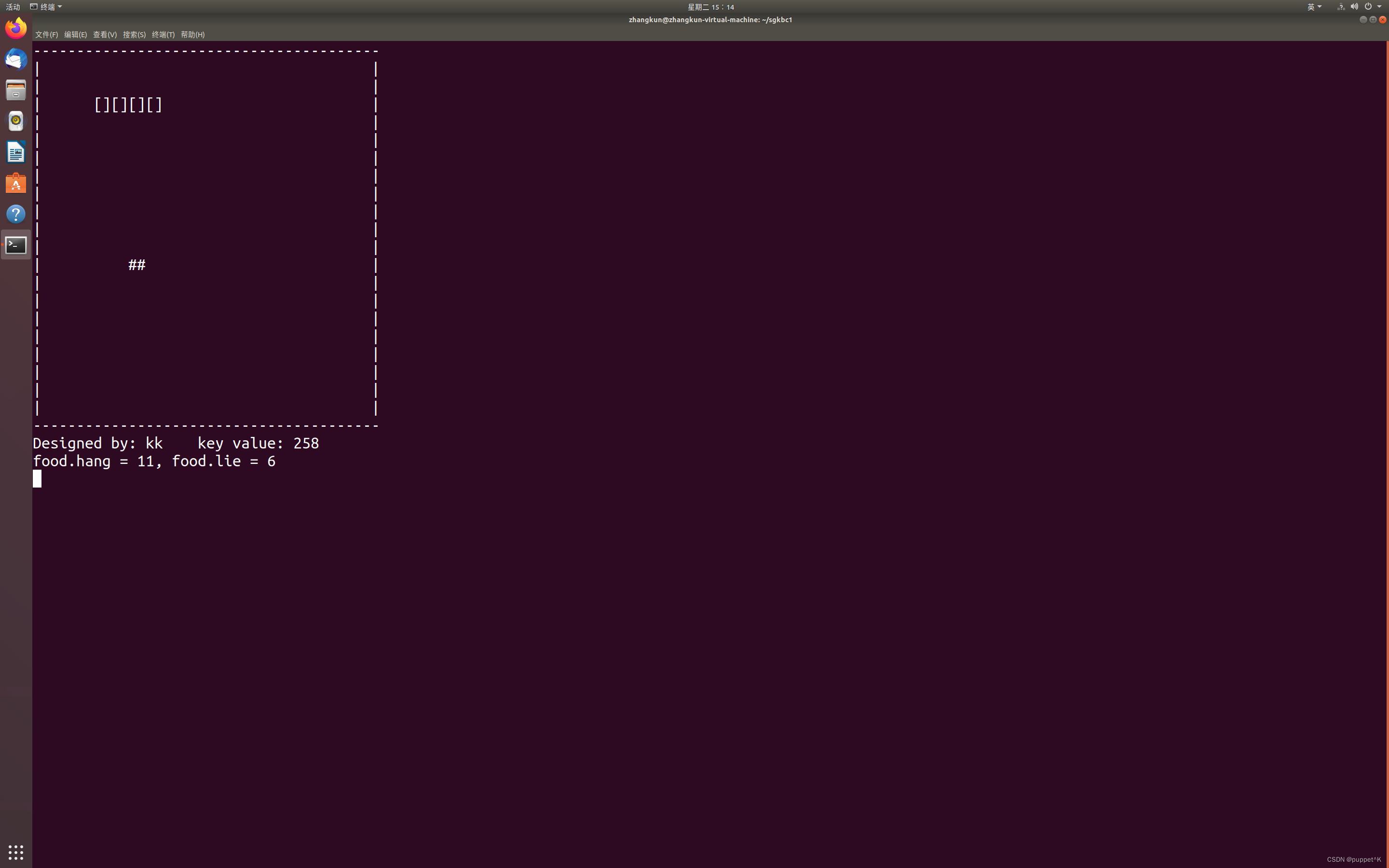Image resolution: width=1389 pixels, height=868 pixels.
Task: Select the Terminal icon in dock
Action: point(16,245)
